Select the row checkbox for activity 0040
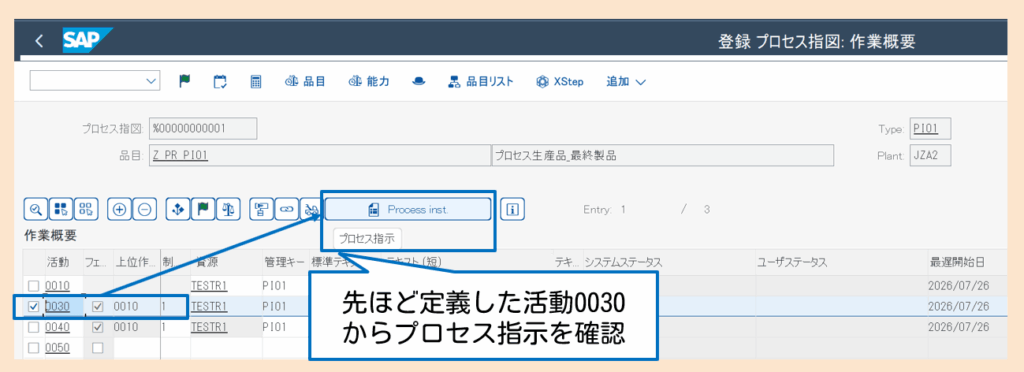This screenshot has width=1024, height=372. [x=33, y=327]
